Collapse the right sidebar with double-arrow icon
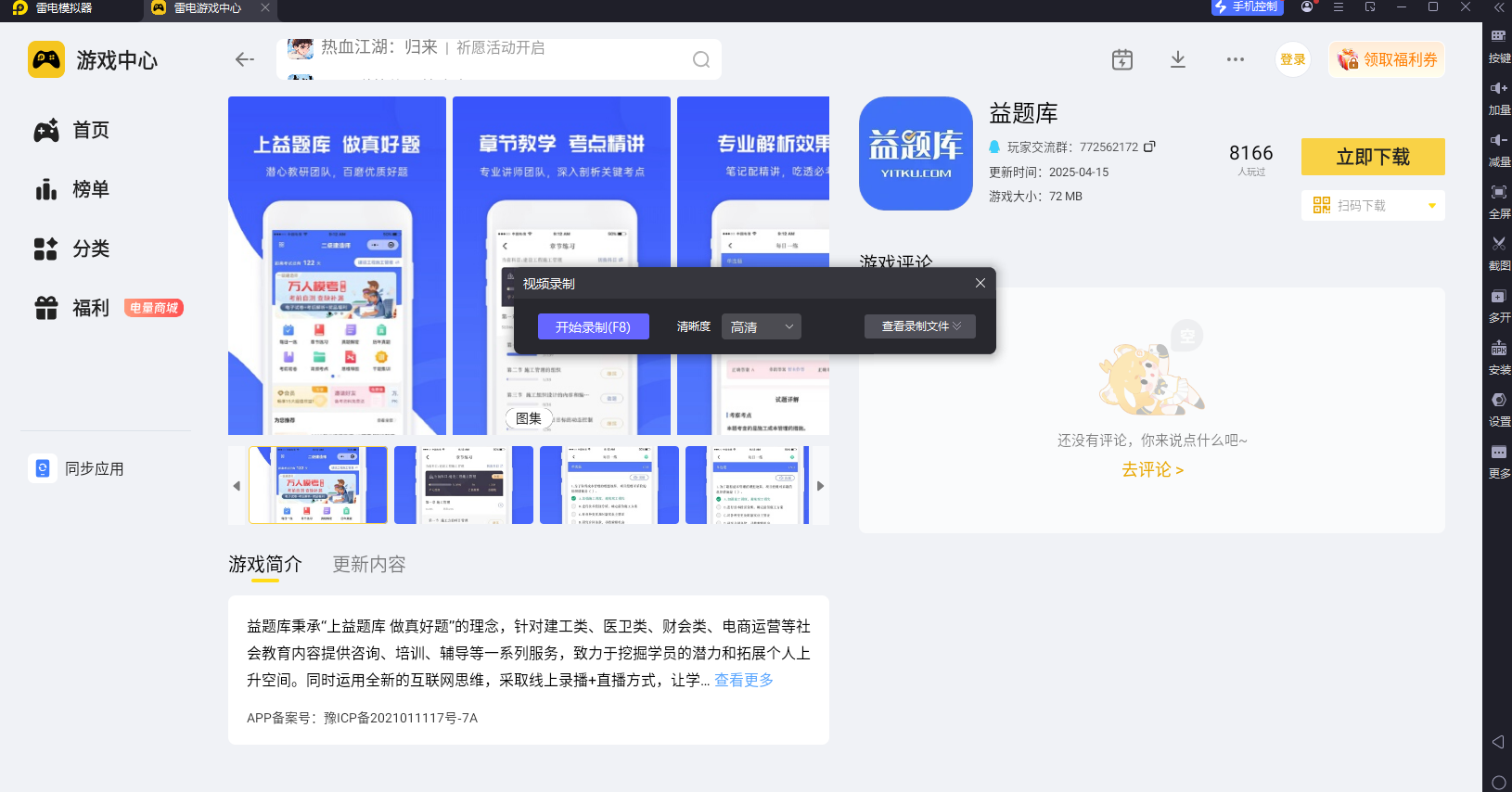Screen dimensions: 1512x792 (1499, 6)
